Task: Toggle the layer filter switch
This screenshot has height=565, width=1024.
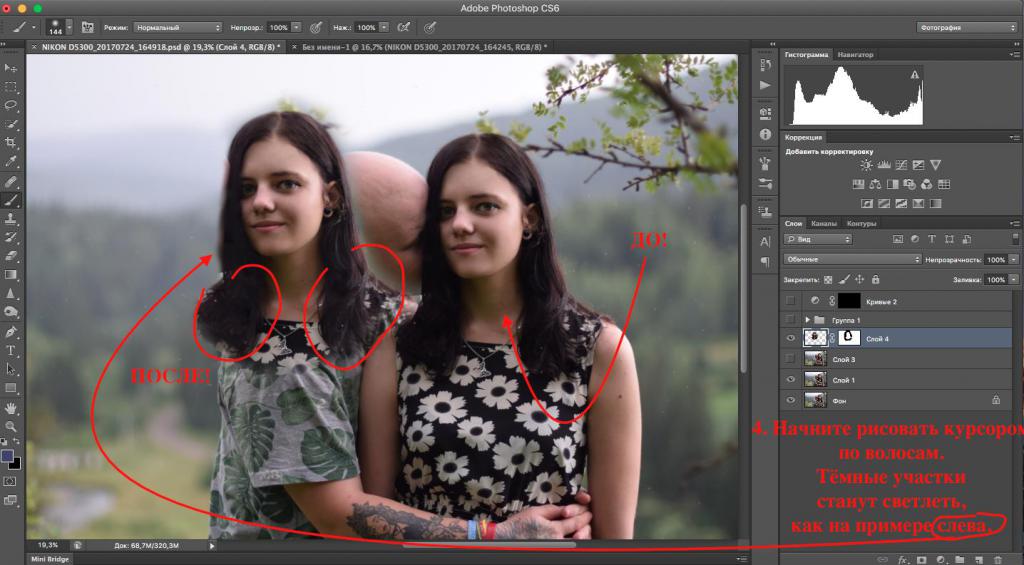Action: 1015,239
